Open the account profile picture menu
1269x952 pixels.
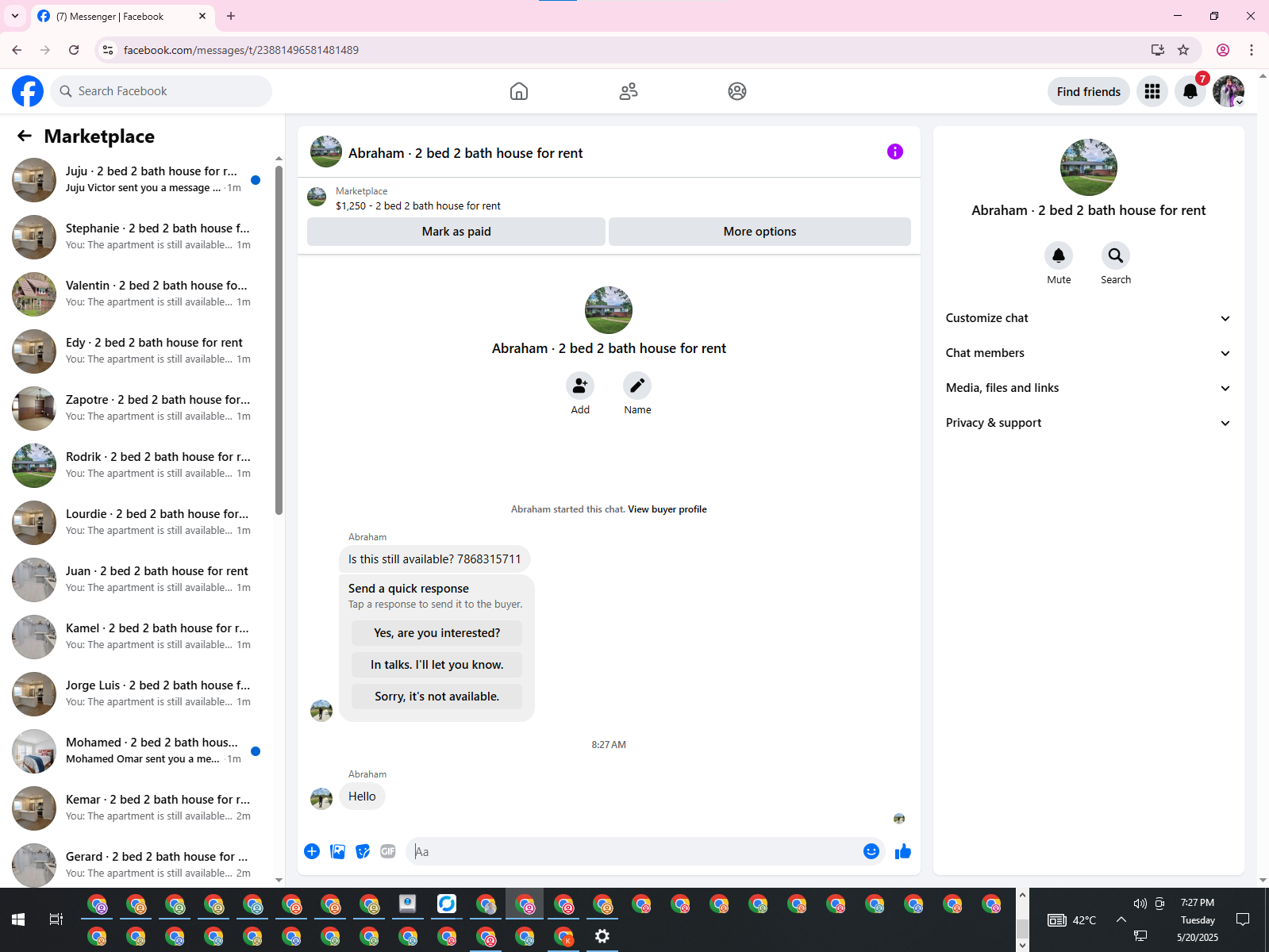tap(1229, 91)
